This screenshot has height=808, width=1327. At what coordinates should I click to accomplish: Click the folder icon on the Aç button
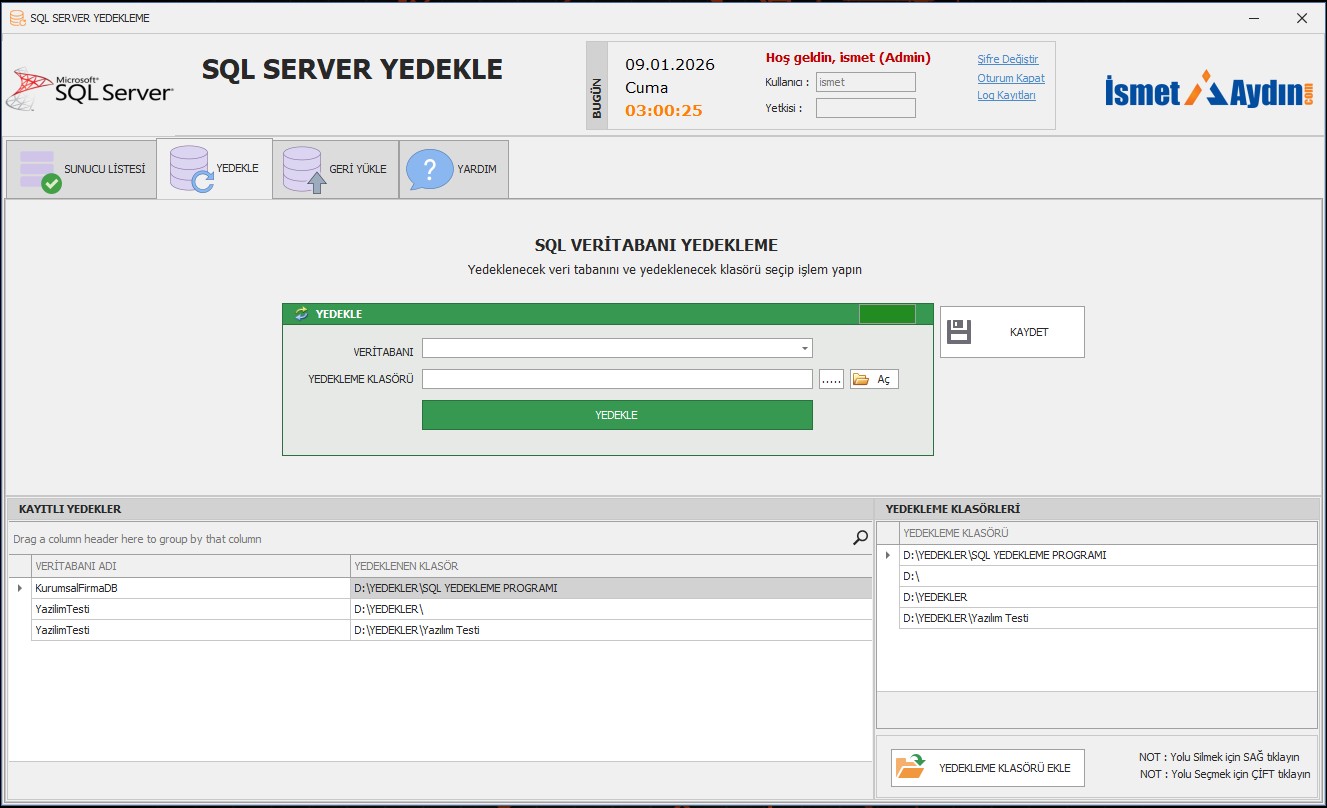point(861,380)
